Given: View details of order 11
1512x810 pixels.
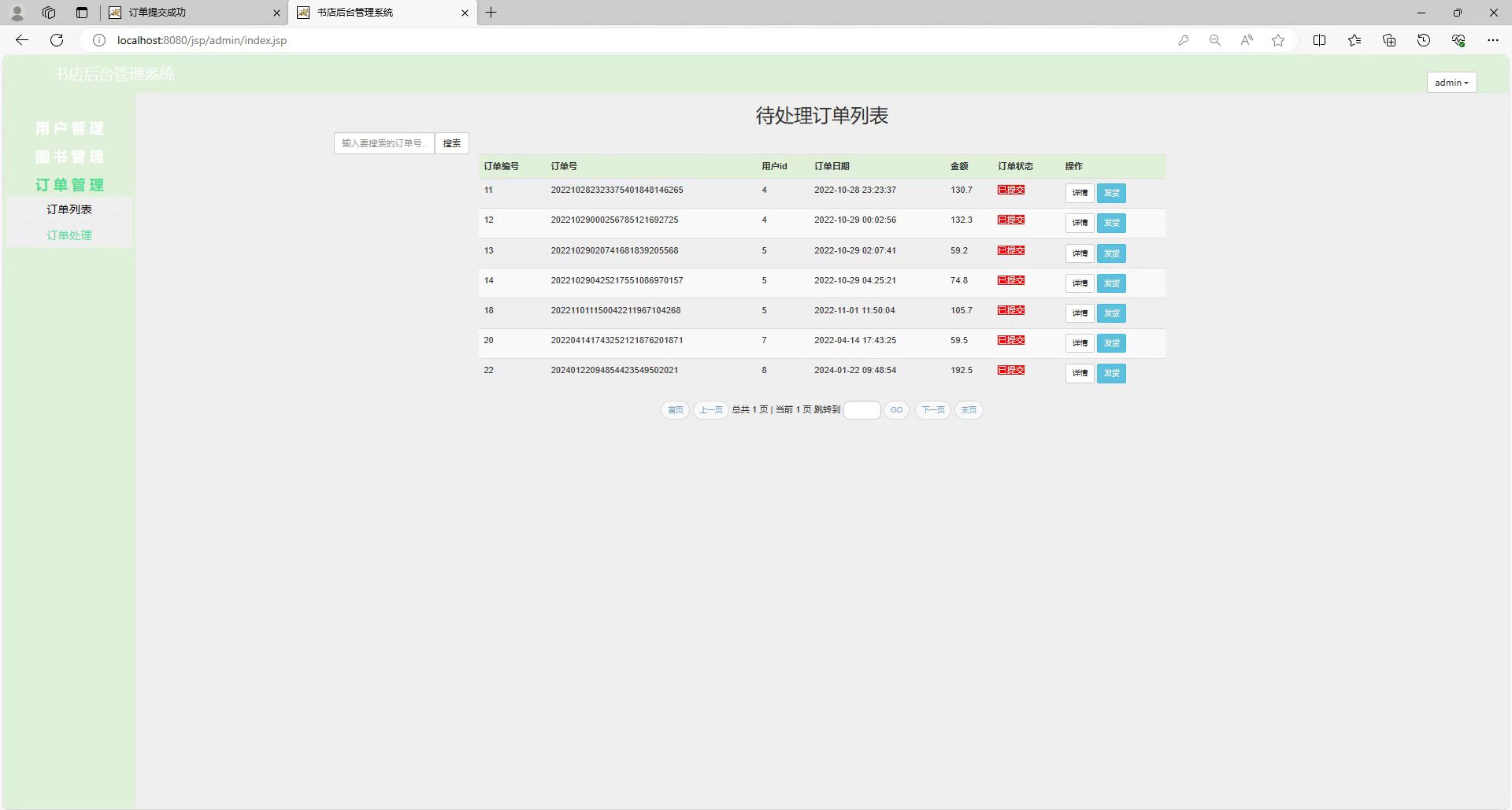Looking at the screenshot, I should pos(1080,193).
